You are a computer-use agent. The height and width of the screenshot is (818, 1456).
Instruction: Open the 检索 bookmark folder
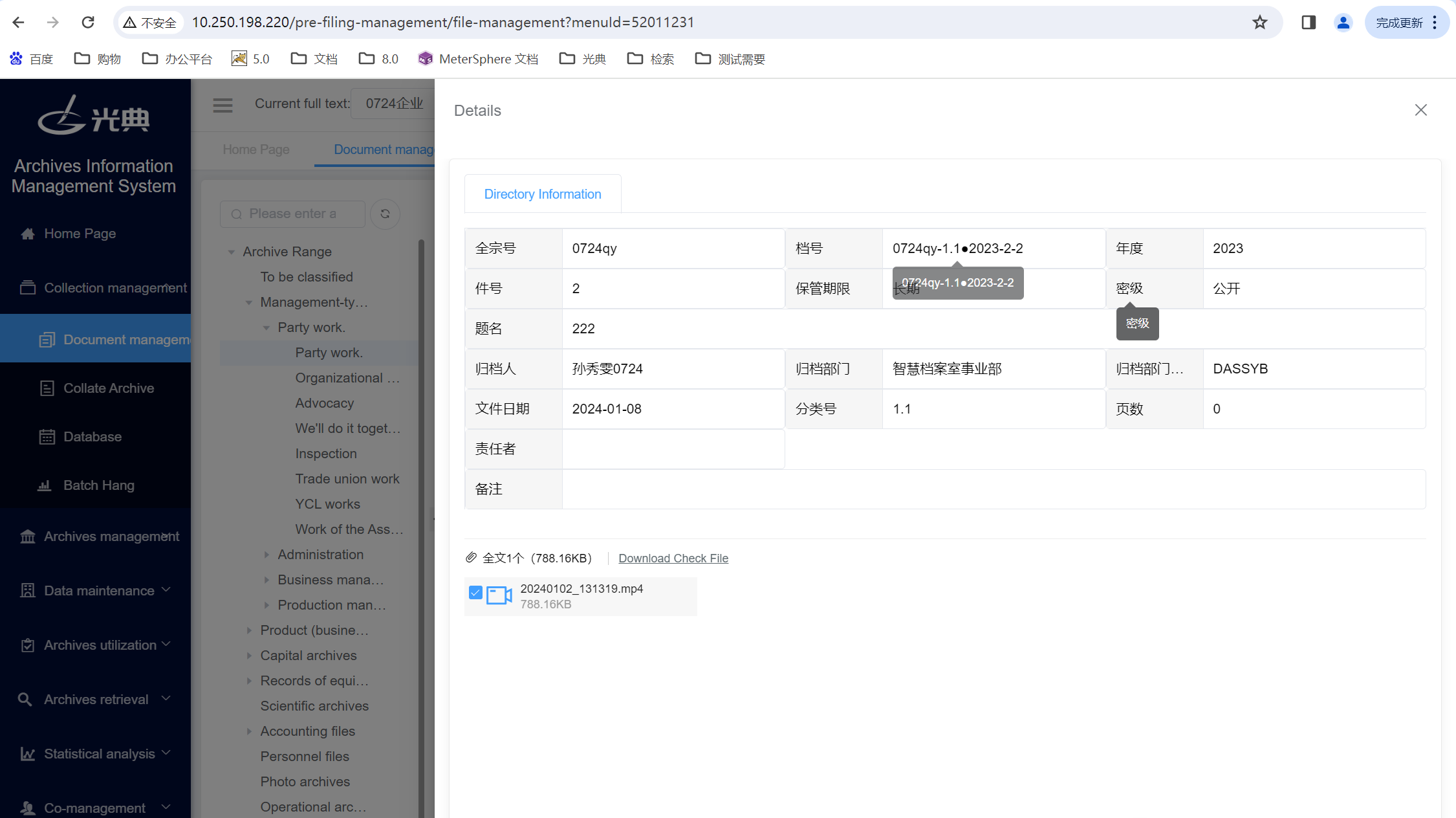[x=650, y=59]
